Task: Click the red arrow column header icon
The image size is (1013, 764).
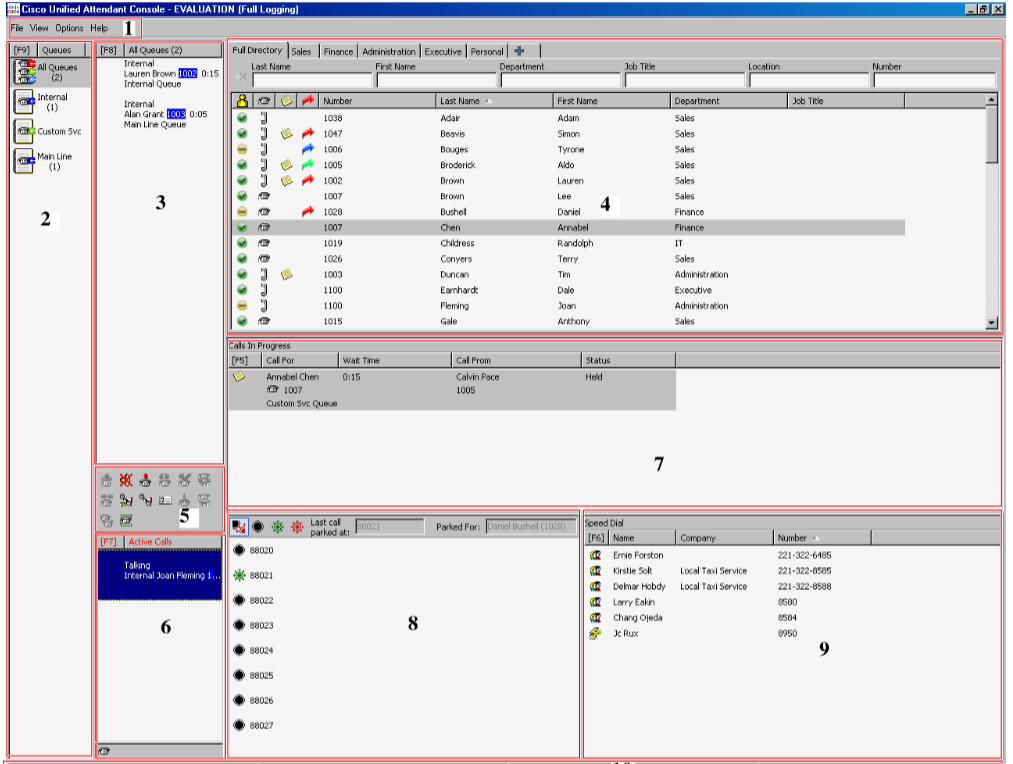Action: coord(308,101)
